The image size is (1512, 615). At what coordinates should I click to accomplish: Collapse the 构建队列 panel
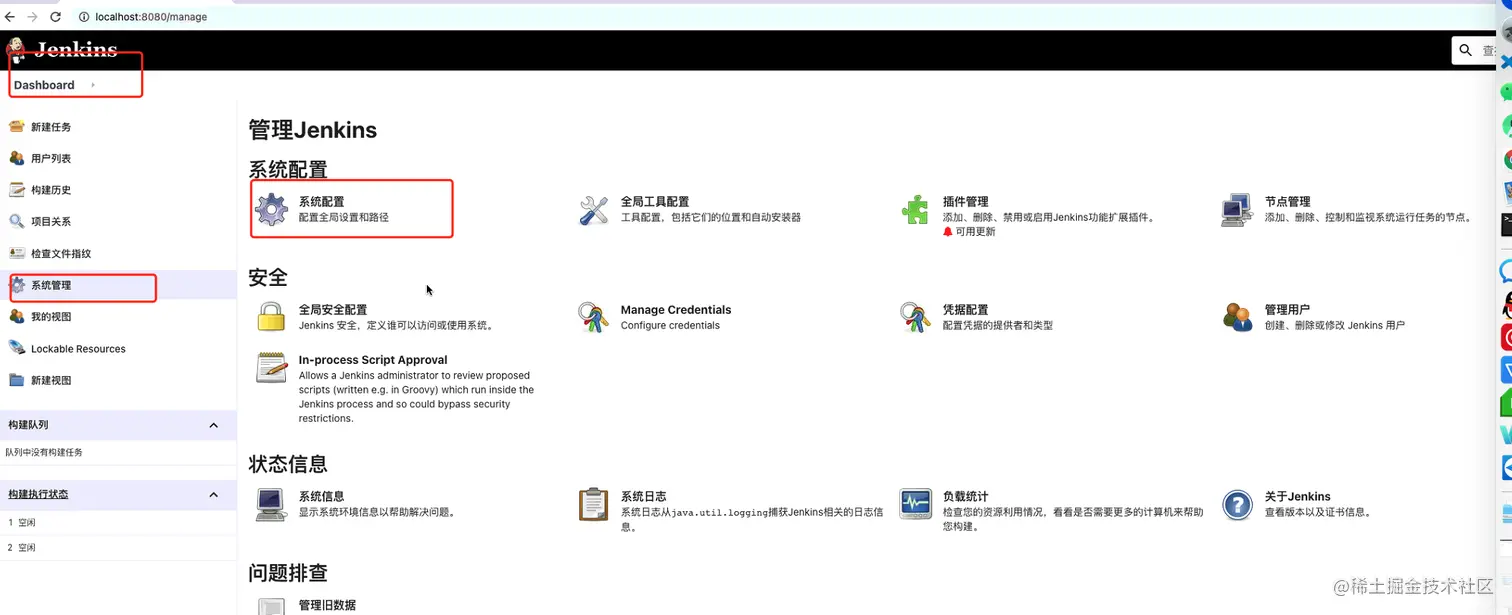click(x=213, y=425)
